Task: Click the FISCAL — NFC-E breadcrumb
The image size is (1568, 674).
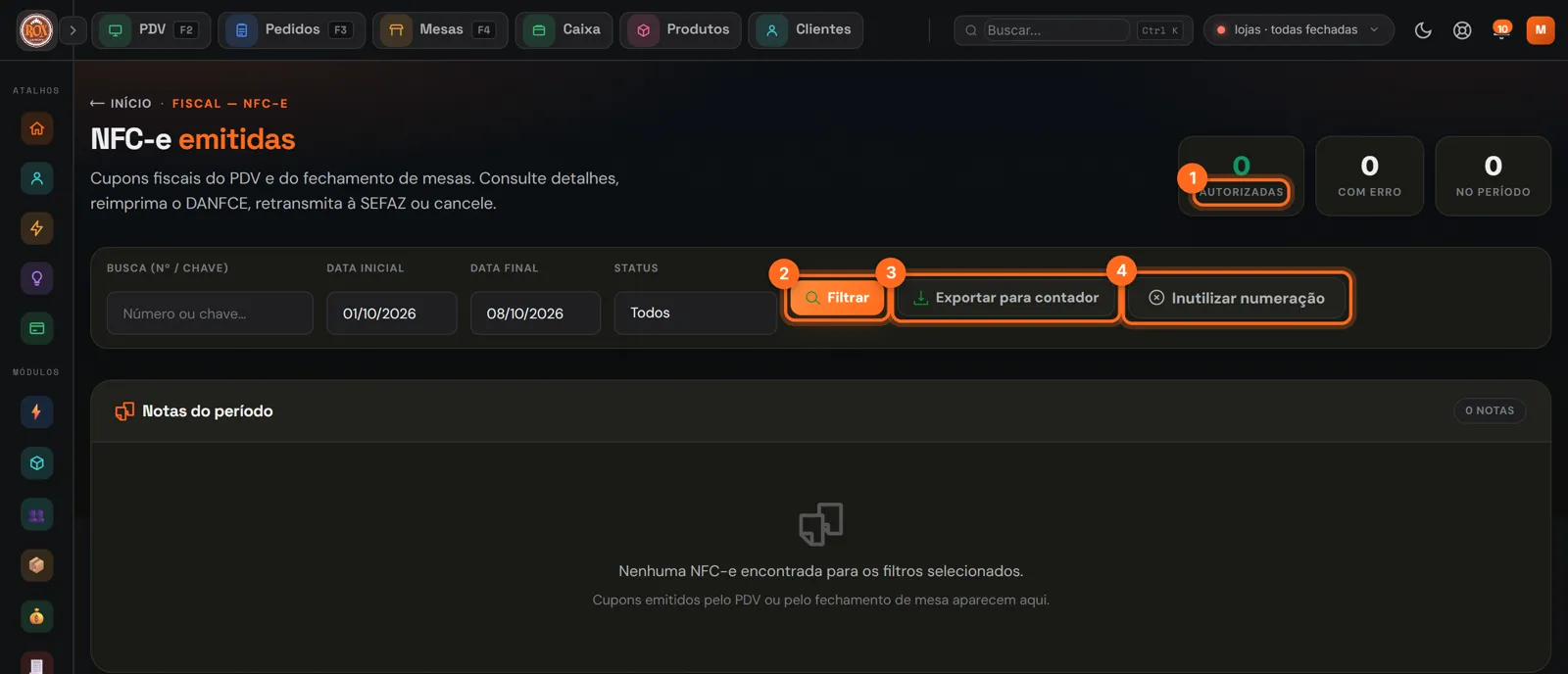Action: (230, 103)
